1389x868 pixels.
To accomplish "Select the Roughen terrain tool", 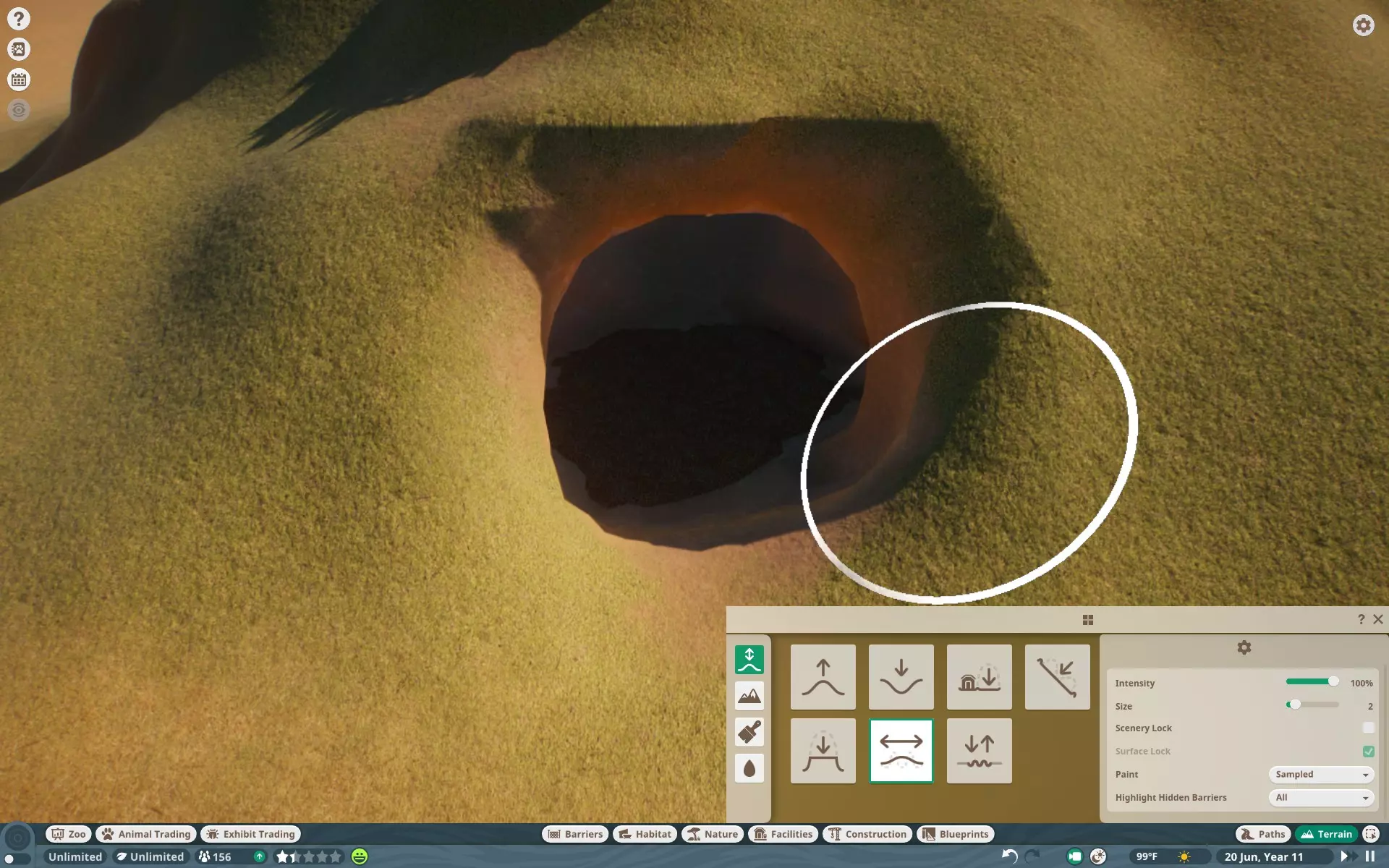I will [979, 751].
